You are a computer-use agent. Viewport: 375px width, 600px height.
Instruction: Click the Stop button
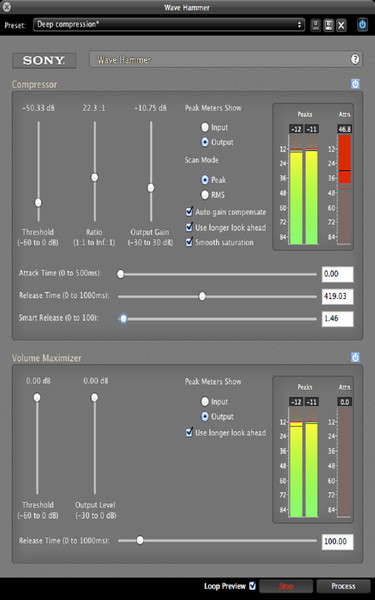(x=286, y=586)
